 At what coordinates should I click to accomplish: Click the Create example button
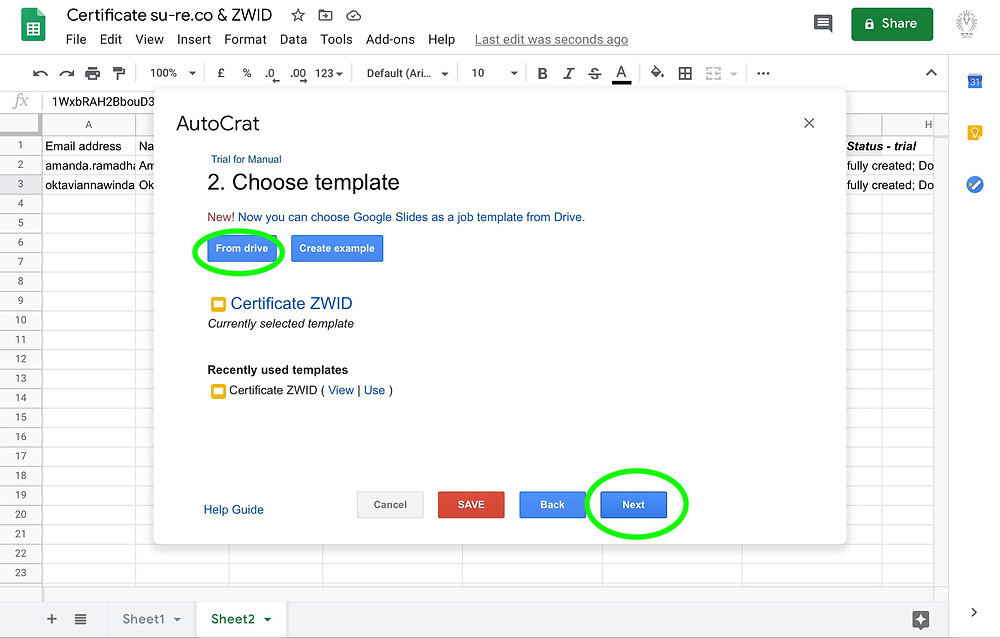(337, 248)
